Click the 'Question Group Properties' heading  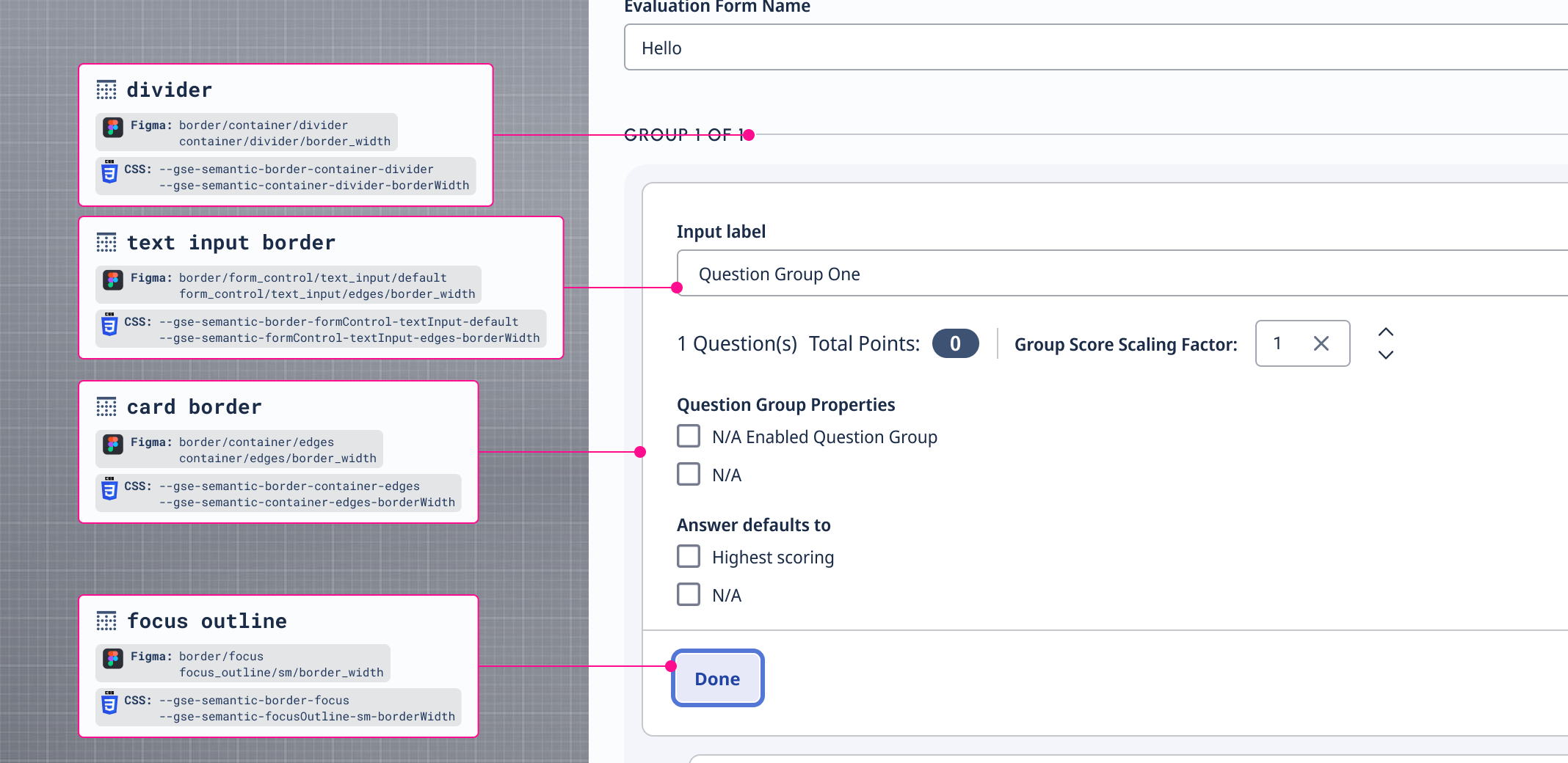(x=785, y=405)
